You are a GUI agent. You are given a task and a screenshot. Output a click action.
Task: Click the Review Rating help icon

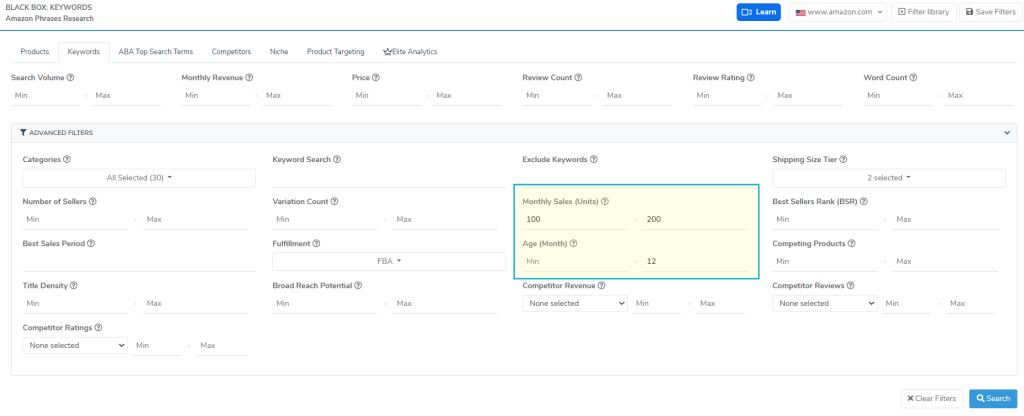[x=751, y=77]
